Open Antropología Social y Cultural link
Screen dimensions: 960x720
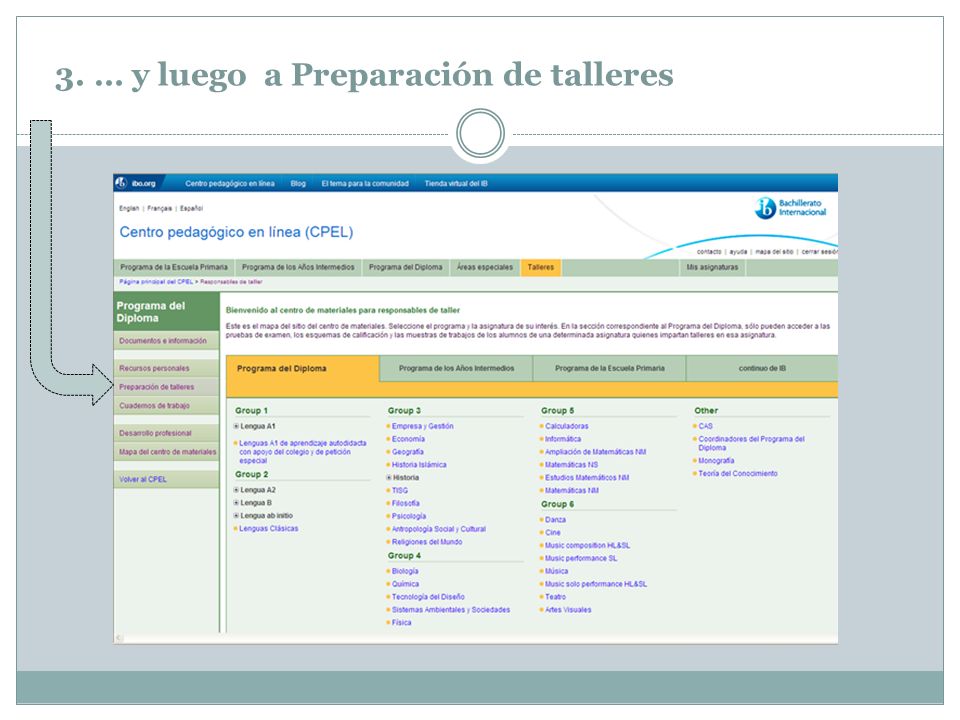pyautogui.click(x=439, y=529)
